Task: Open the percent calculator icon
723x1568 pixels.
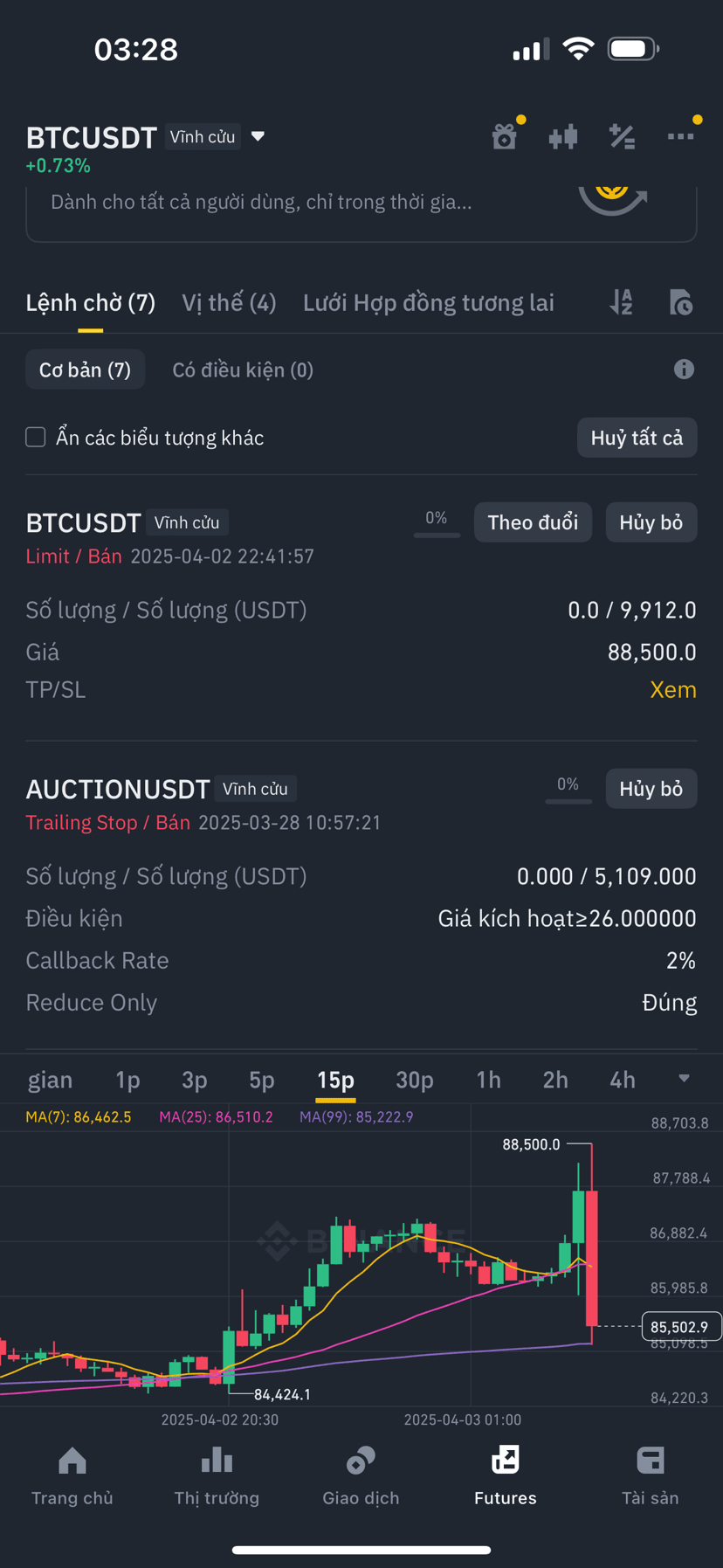Action: tap(622, 136)
